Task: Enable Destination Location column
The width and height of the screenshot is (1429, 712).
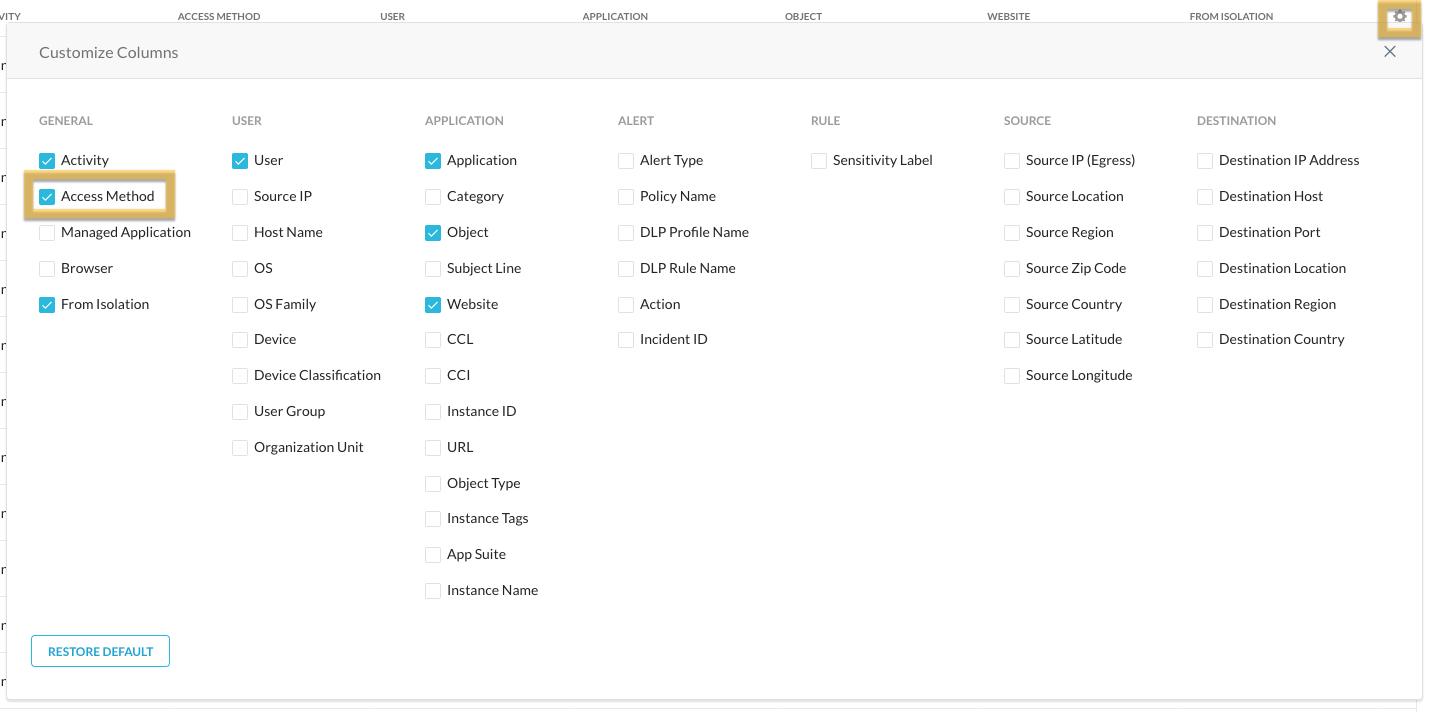Action: pyautogui.click(x=1205, y=269)
